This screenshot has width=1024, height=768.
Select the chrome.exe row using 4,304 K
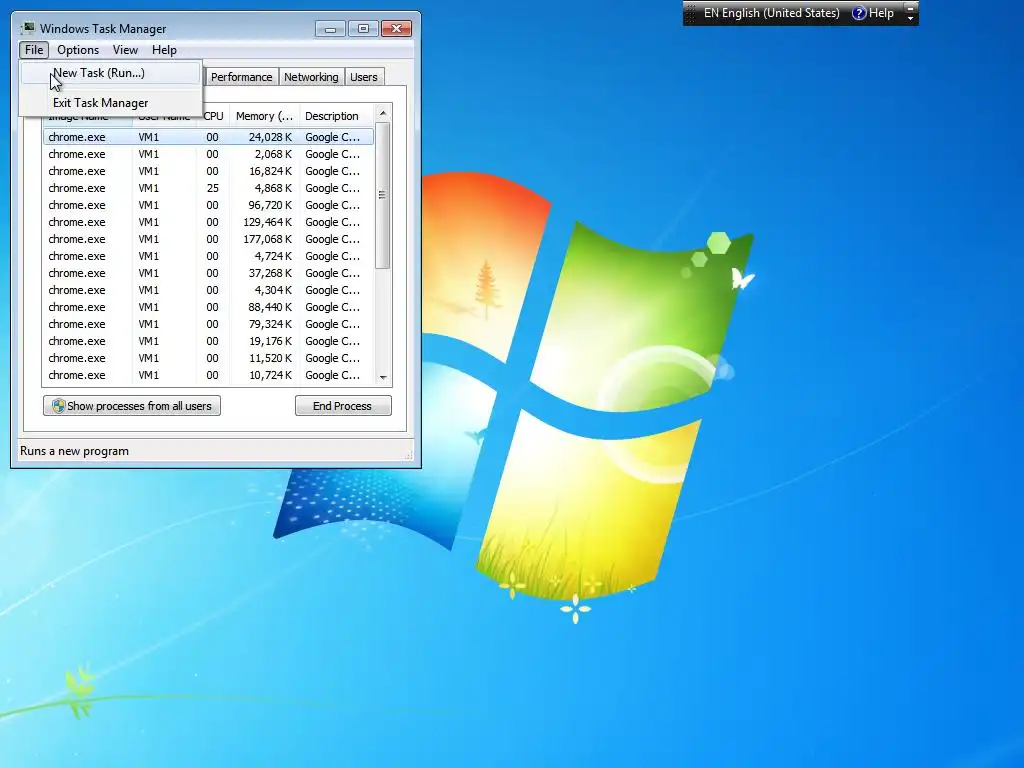click(x=209, y=290)
